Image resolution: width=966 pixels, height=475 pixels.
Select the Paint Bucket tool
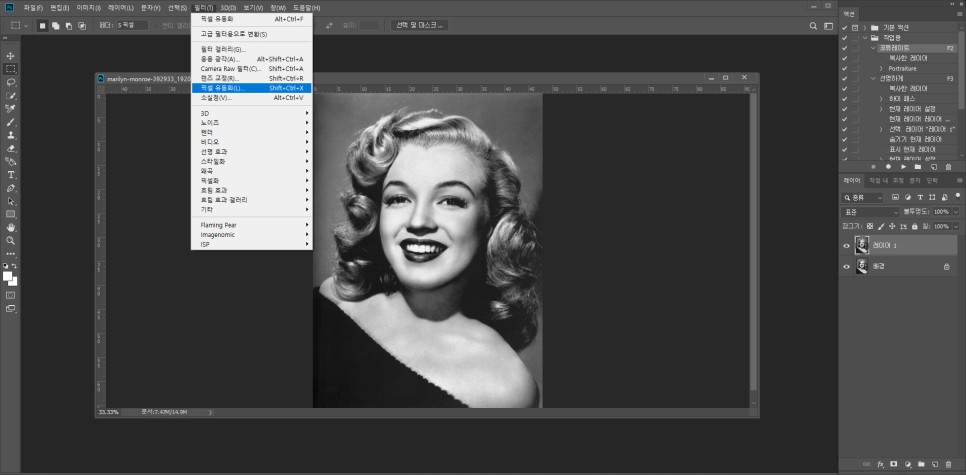coord(10,161)
